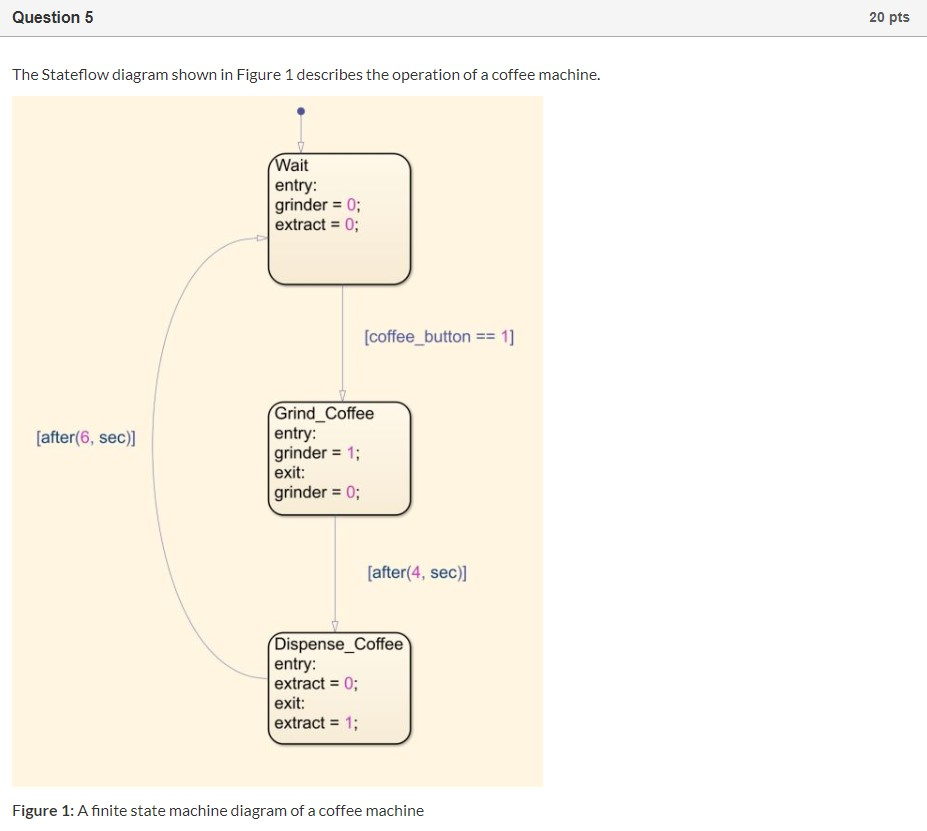927x831 pixels.
Task: Click 'extract = 0;' under entry in Dispense_Coffee
Action: (x=316, y=684)
